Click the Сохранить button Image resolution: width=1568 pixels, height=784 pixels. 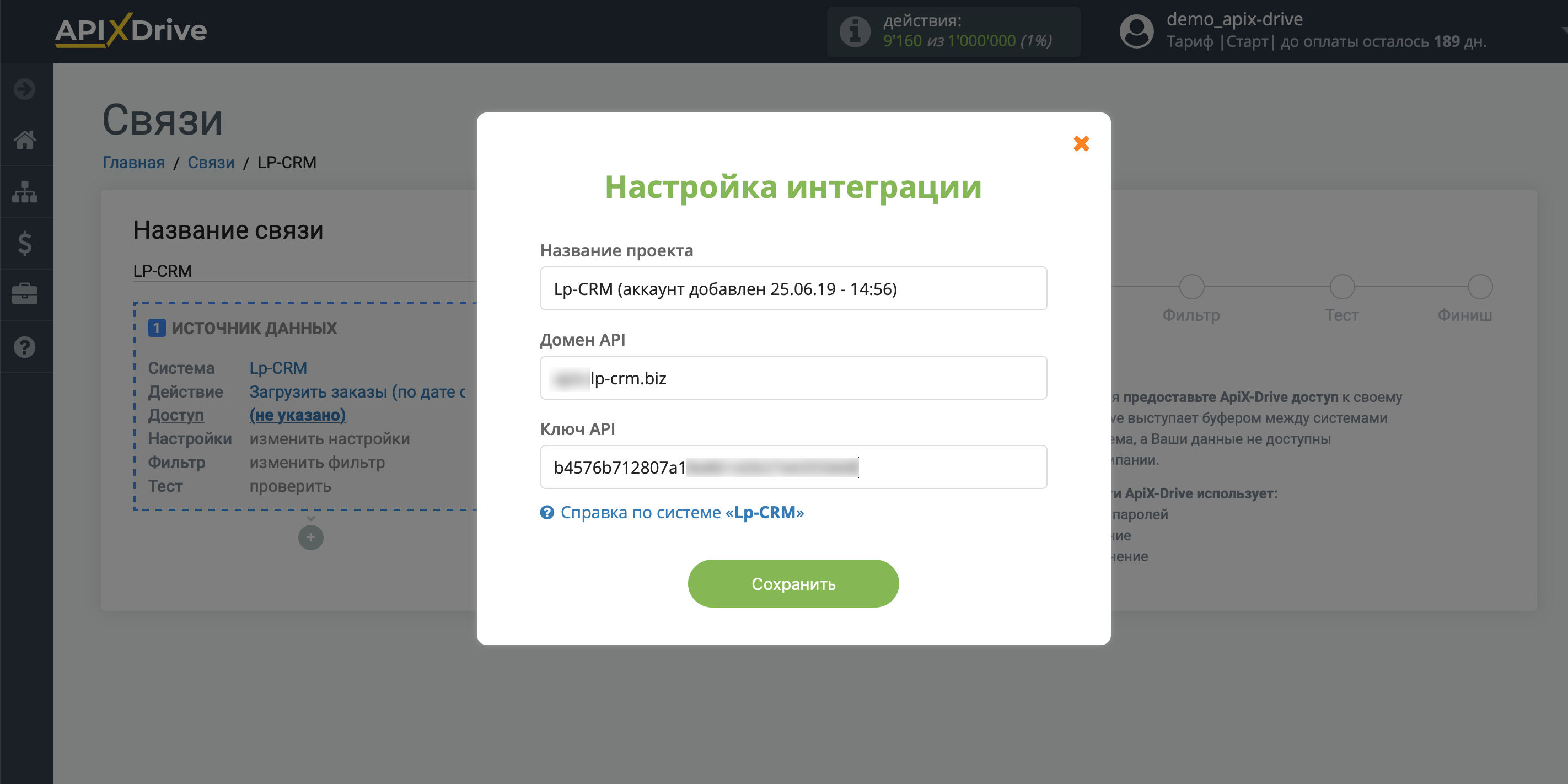click(793, 583)
